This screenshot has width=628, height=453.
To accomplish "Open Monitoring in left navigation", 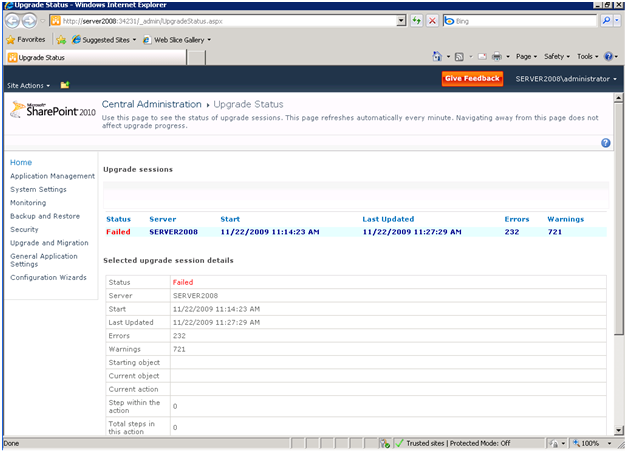I will click(x=28, y=203).
